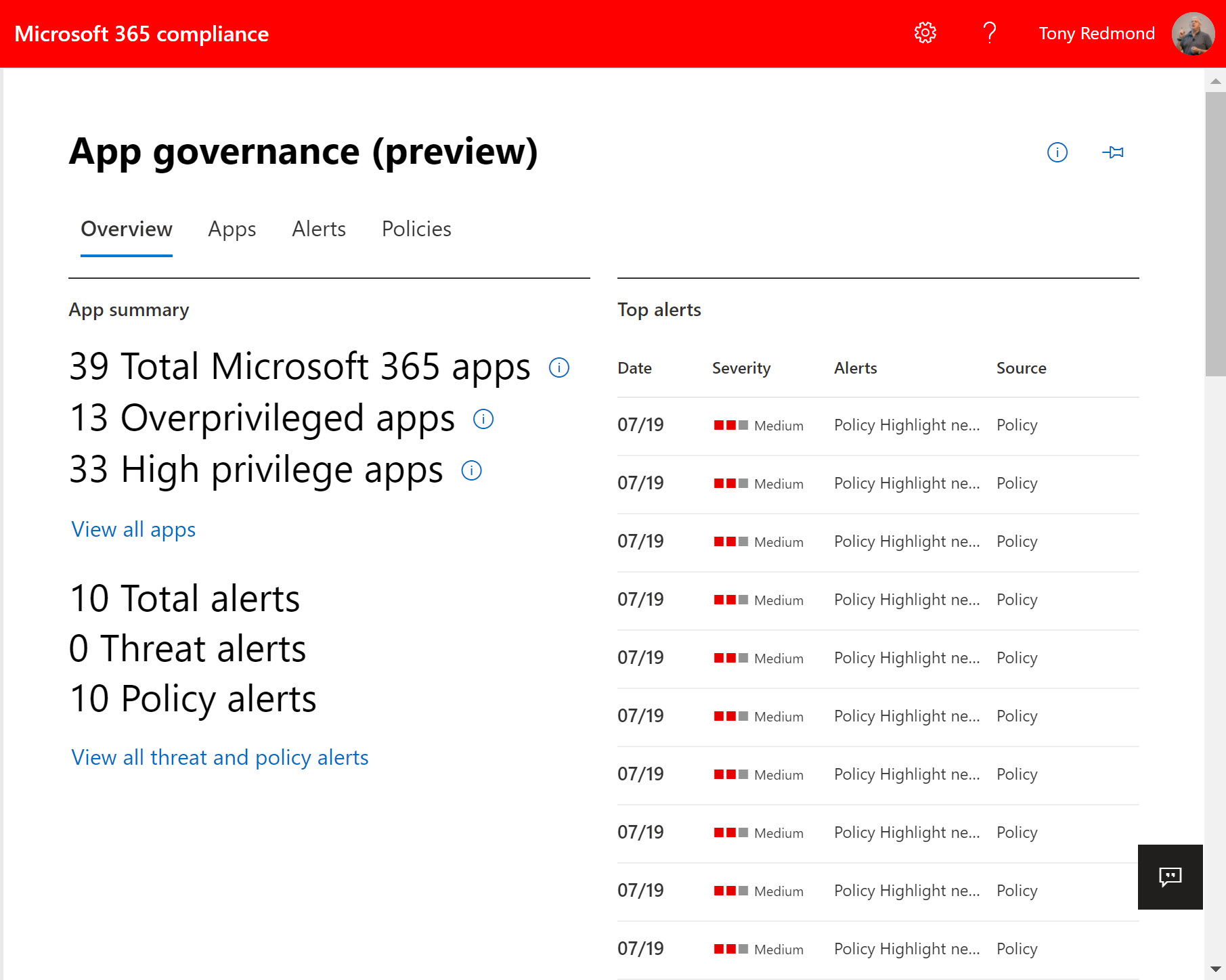
Task: Click the 39 Total Microsoft 365 apps text
Action: point(300,367)
